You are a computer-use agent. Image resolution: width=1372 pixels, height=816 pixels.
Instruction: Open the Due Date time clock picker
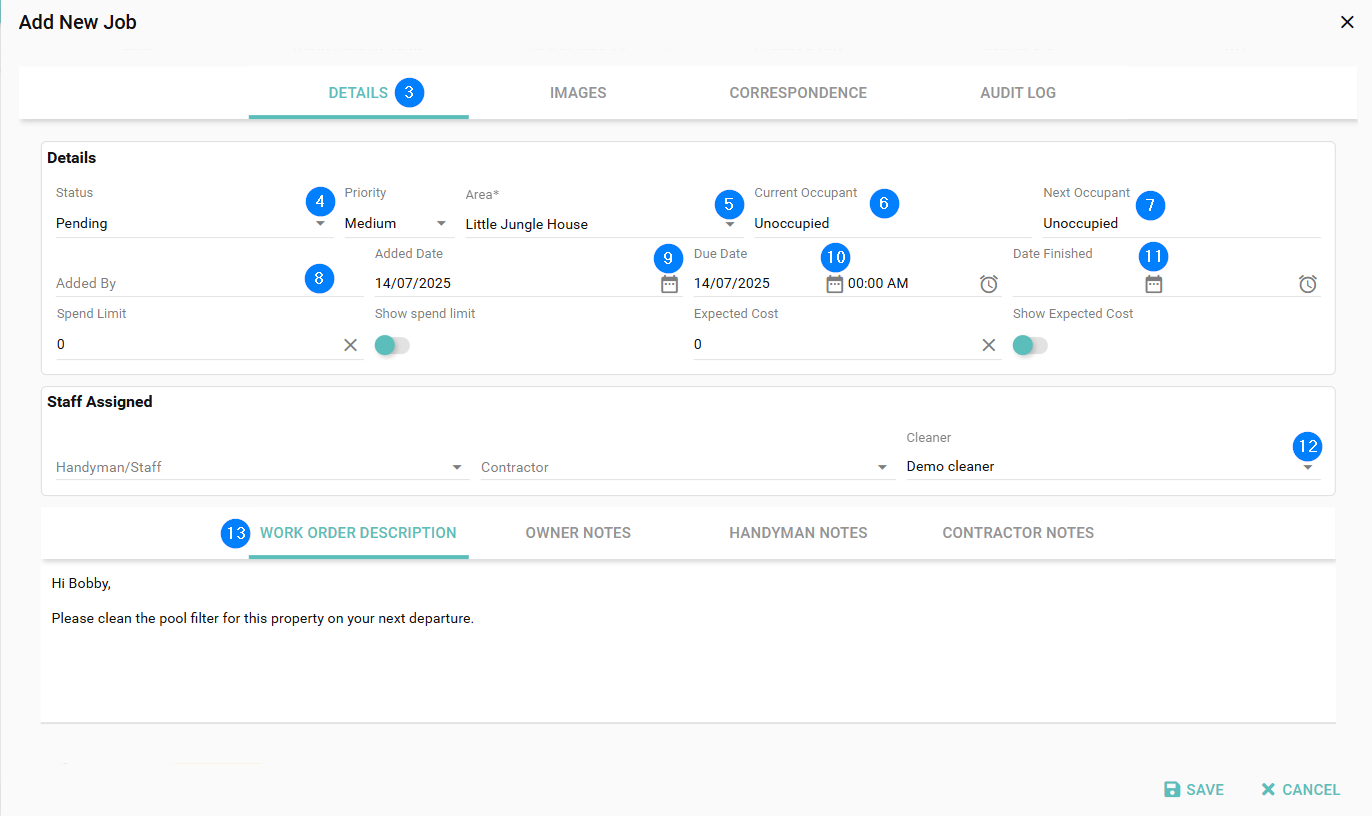click(x=988, y=284)
